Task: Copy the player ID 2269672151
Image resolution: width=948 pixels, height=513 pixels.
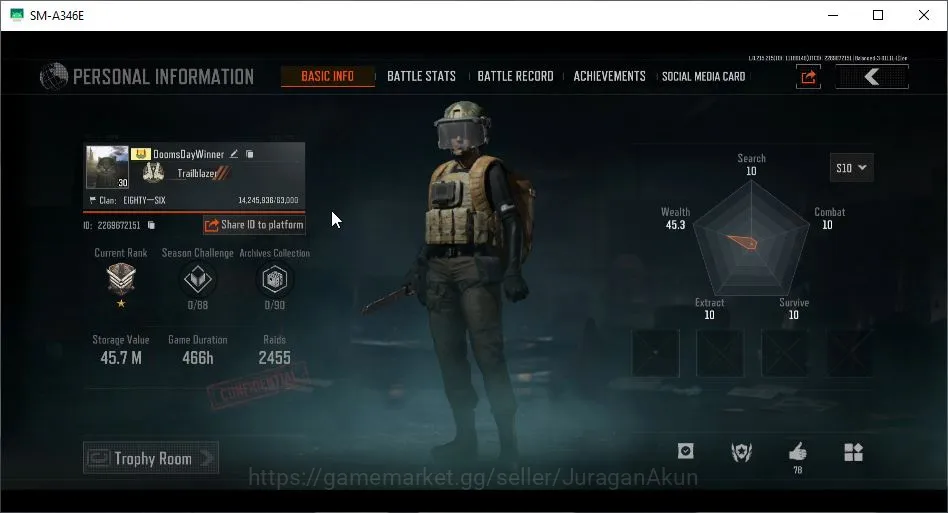Action: pos(151,225)
